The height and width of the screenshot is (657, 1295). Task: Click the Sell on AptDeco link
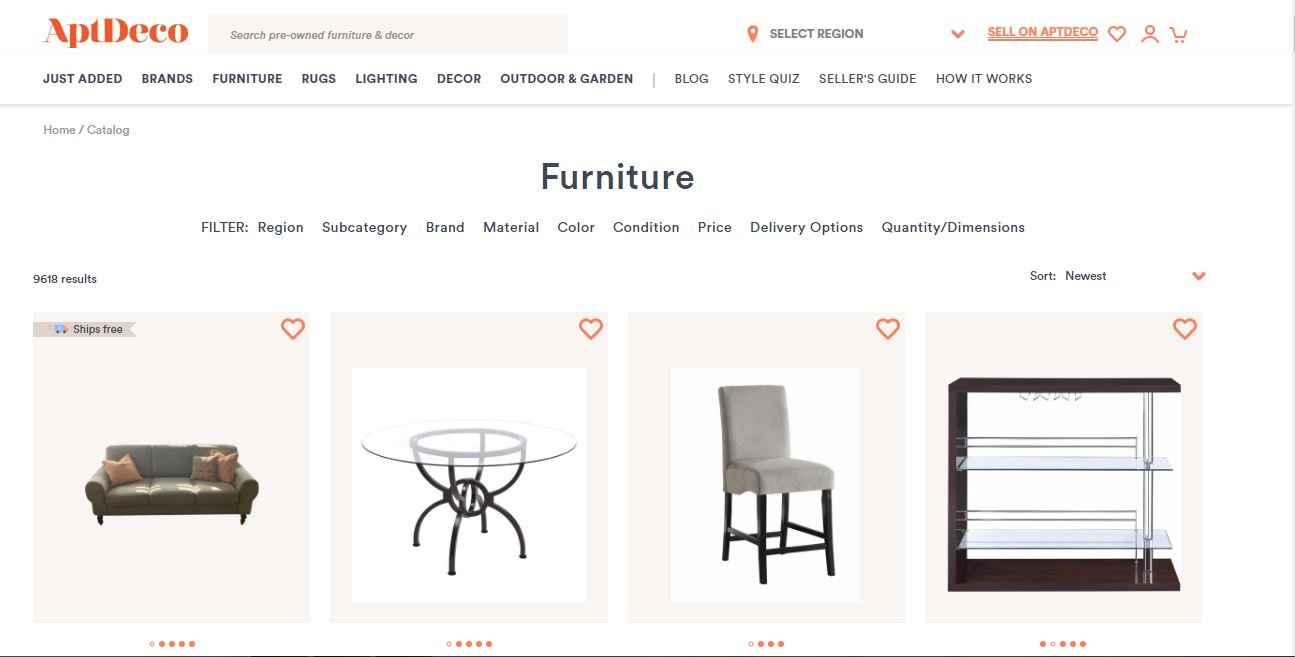pyautogui.click(x=1043, y=32)
